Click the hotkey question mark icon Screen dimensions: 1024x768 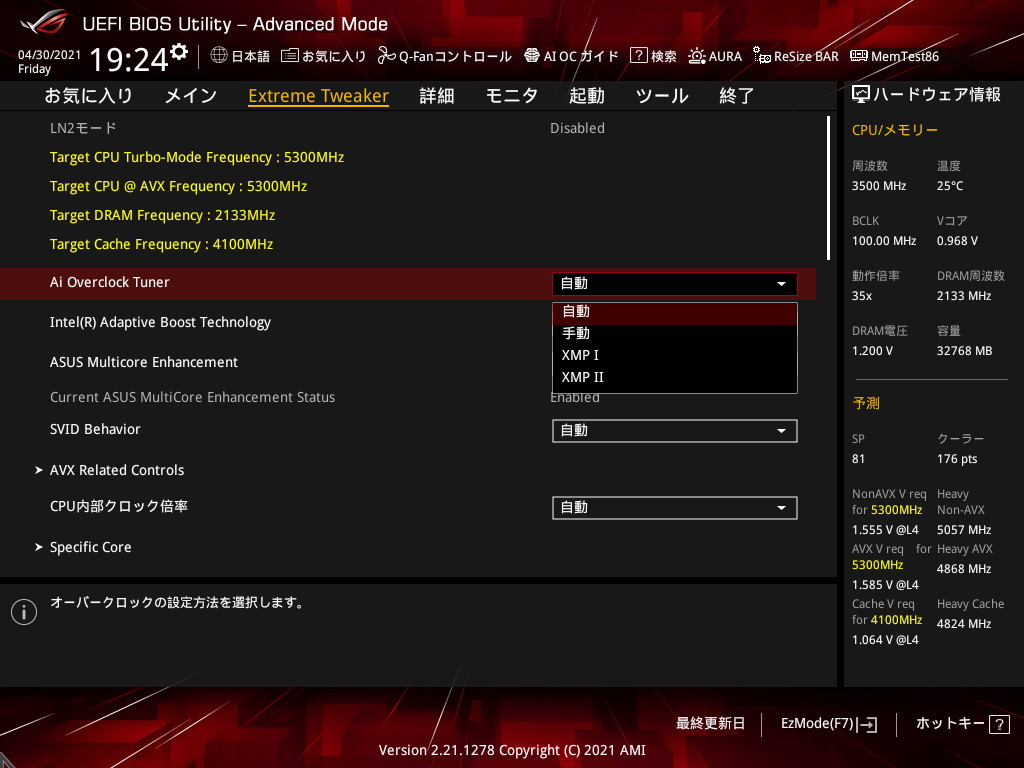tap(999, 724)
